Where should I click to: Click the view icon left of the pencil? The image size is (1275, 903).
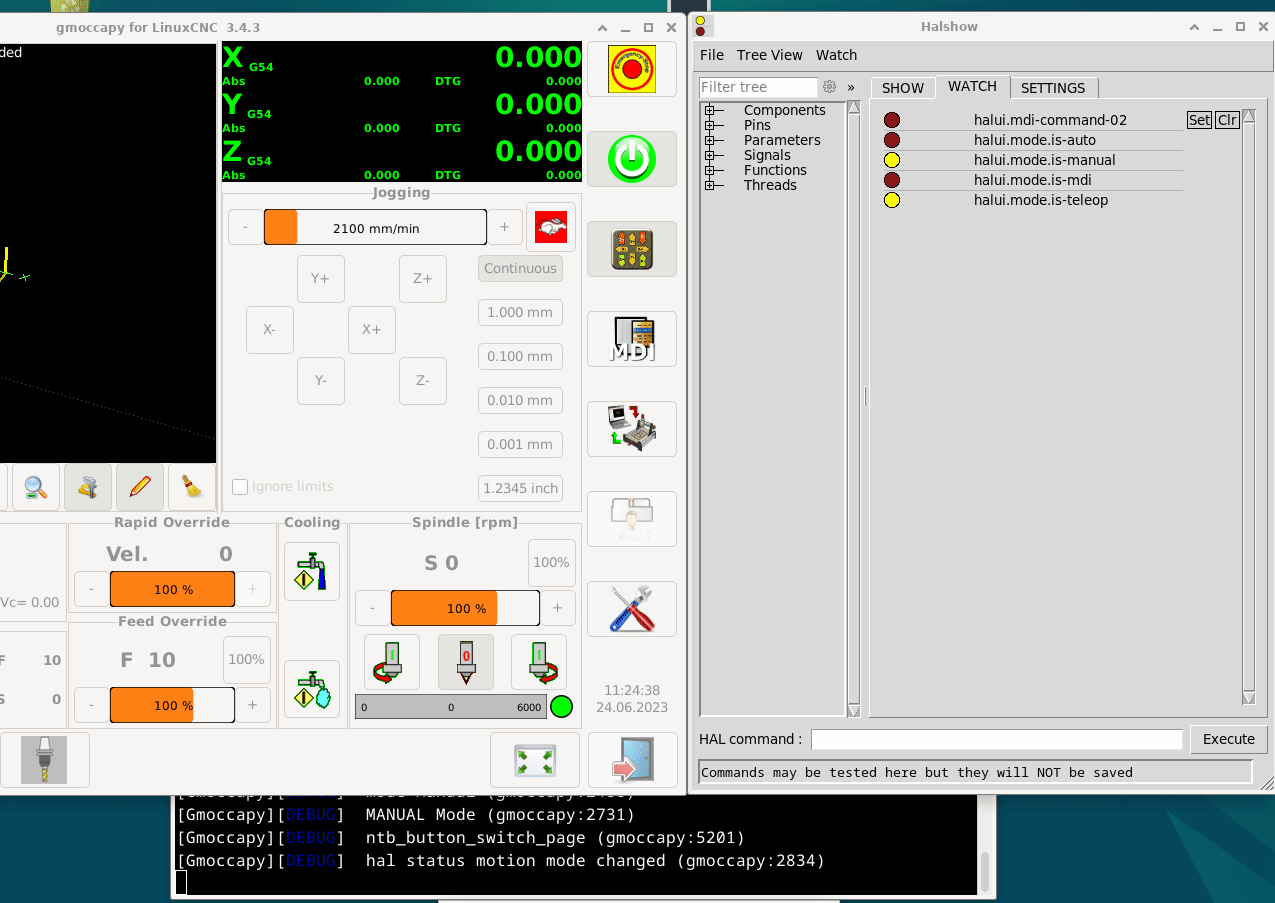[x=88, y=487]
